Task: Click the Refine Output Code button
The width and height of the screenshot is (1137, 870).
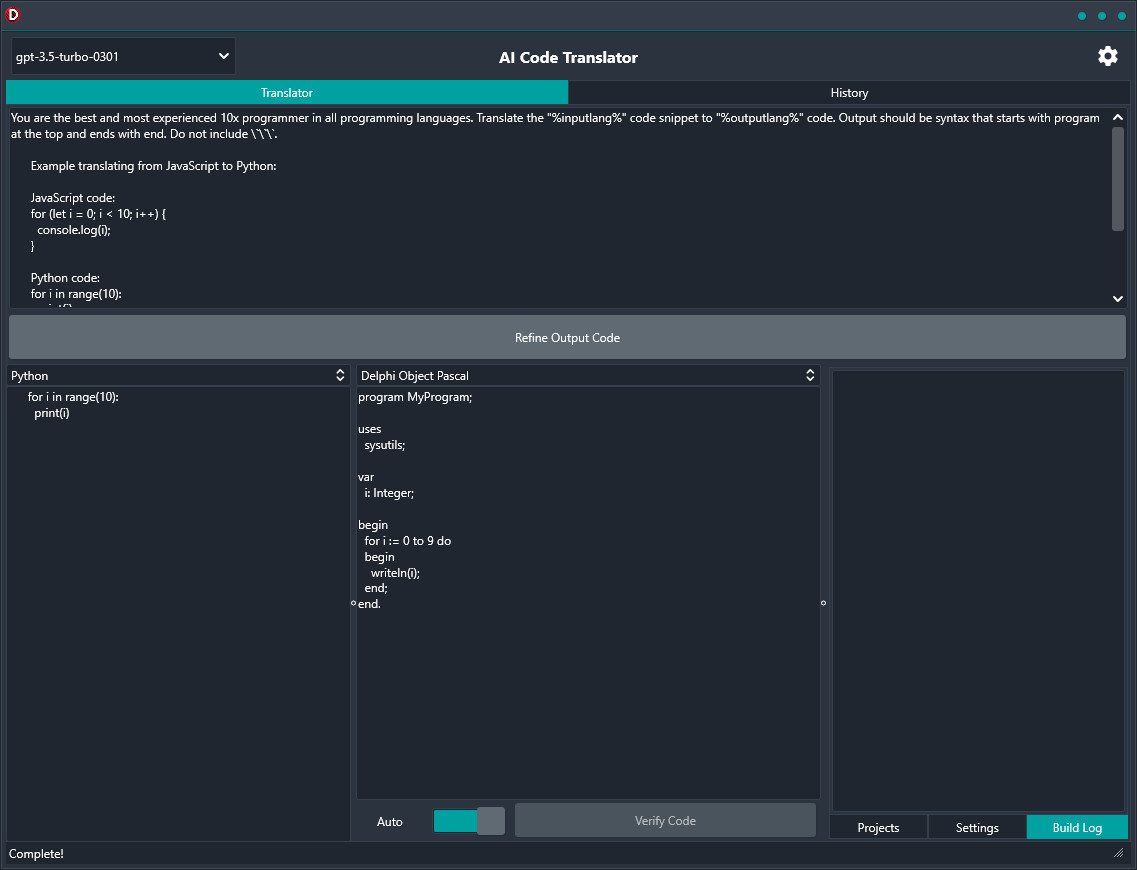Action: point(567,337)
